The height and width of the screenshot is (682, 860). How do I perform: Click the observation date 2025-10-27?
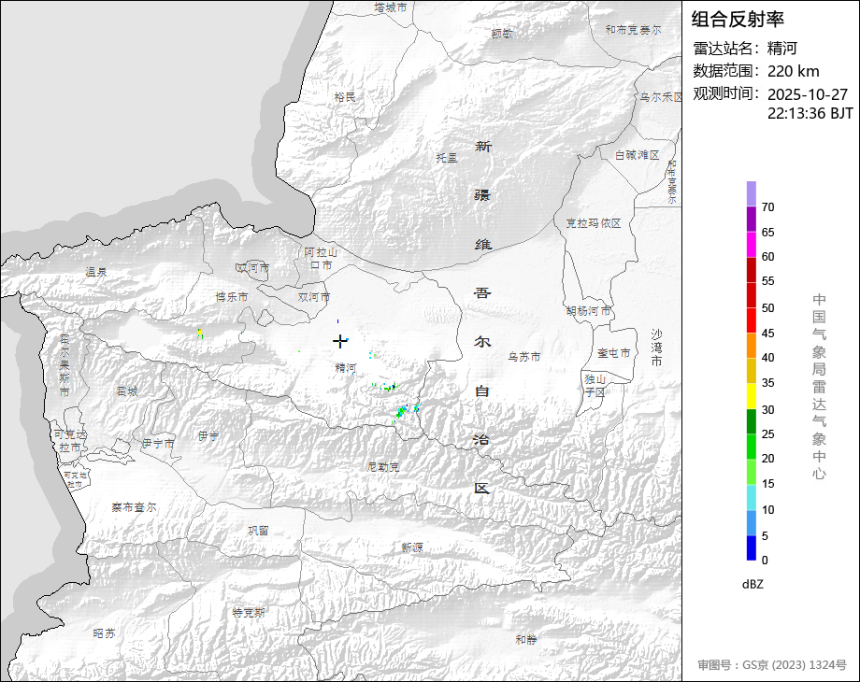(807, 94)
